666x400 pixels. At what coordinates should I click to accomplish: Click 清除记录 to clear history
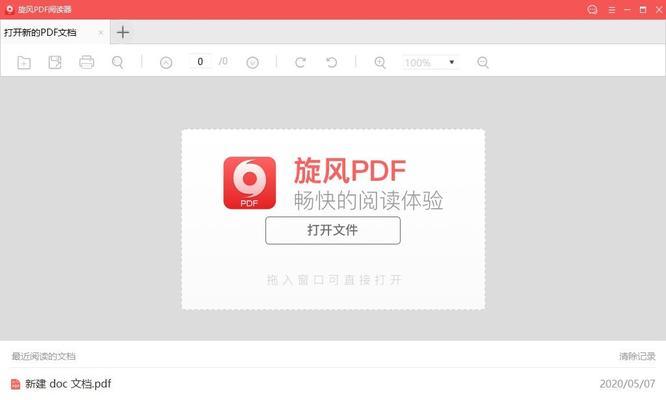click(x=637, y=356)
